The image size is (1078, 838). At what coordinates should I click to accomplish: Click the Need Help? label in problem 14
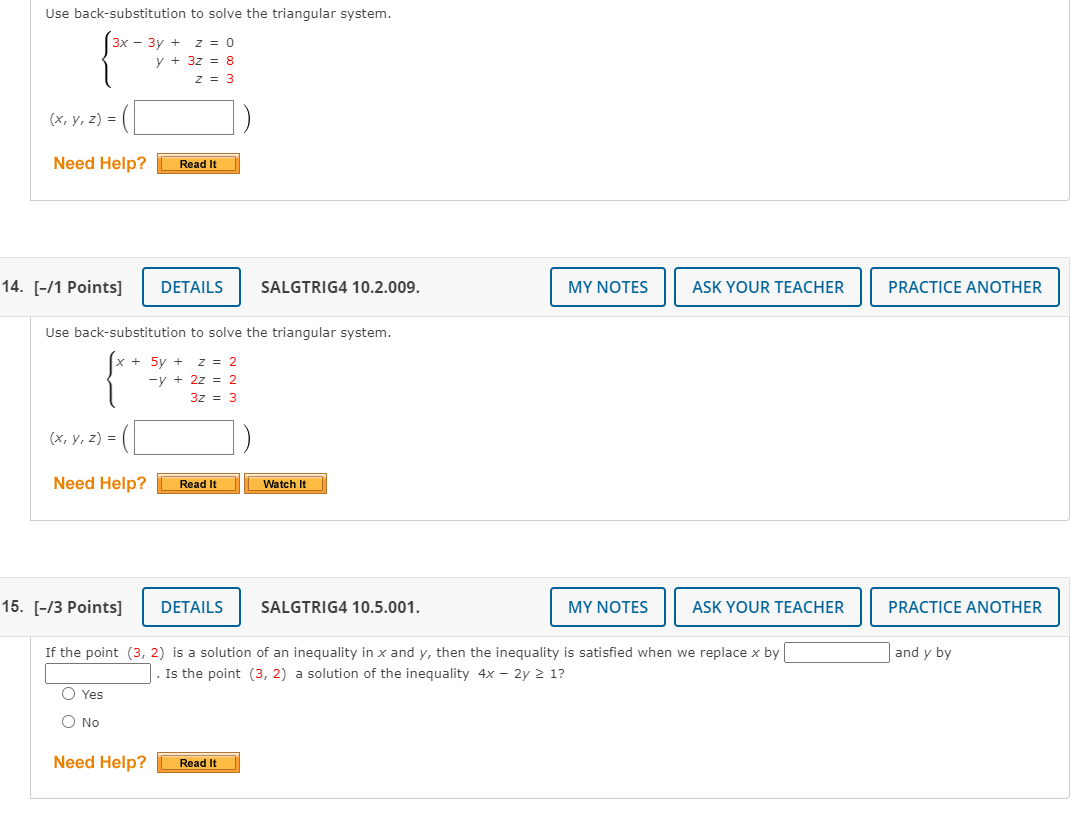(100, 483)
